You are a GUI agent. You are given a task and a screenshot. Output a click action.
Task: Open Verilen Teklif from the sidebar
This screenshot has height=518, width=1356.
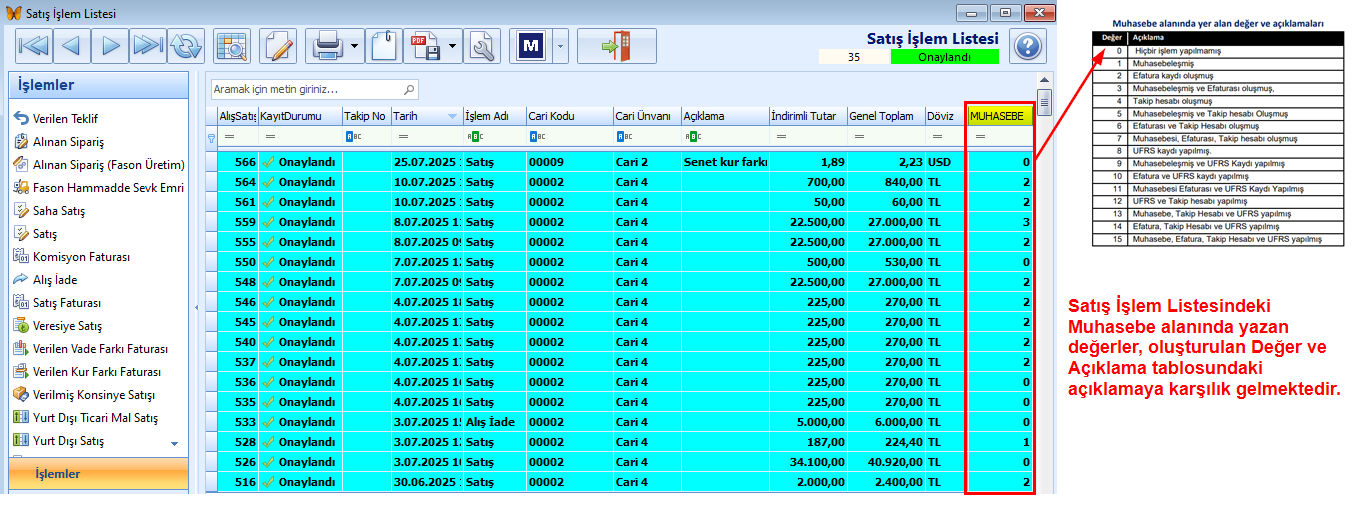65,119
